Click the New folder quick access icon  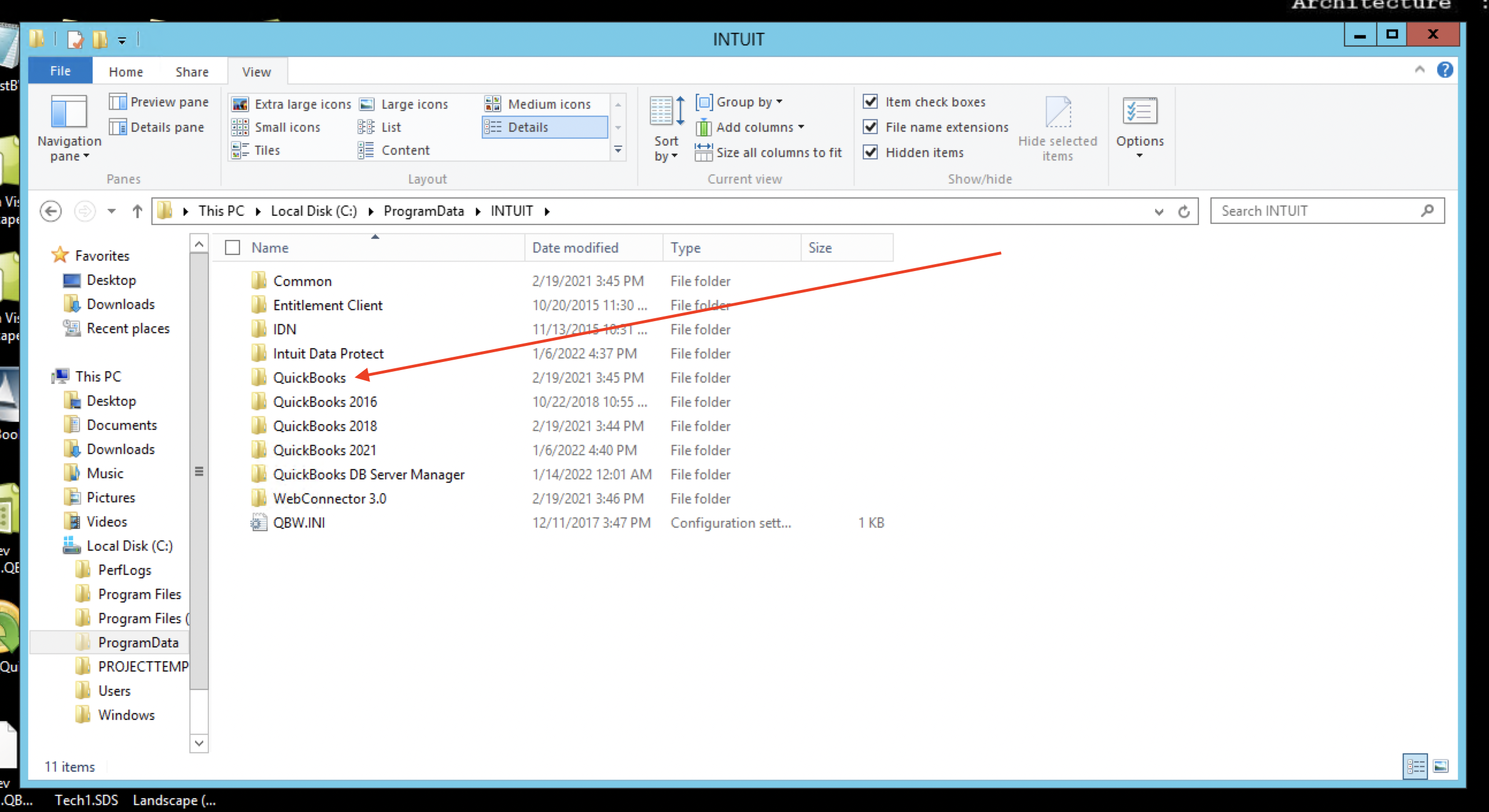click(100, 39)
